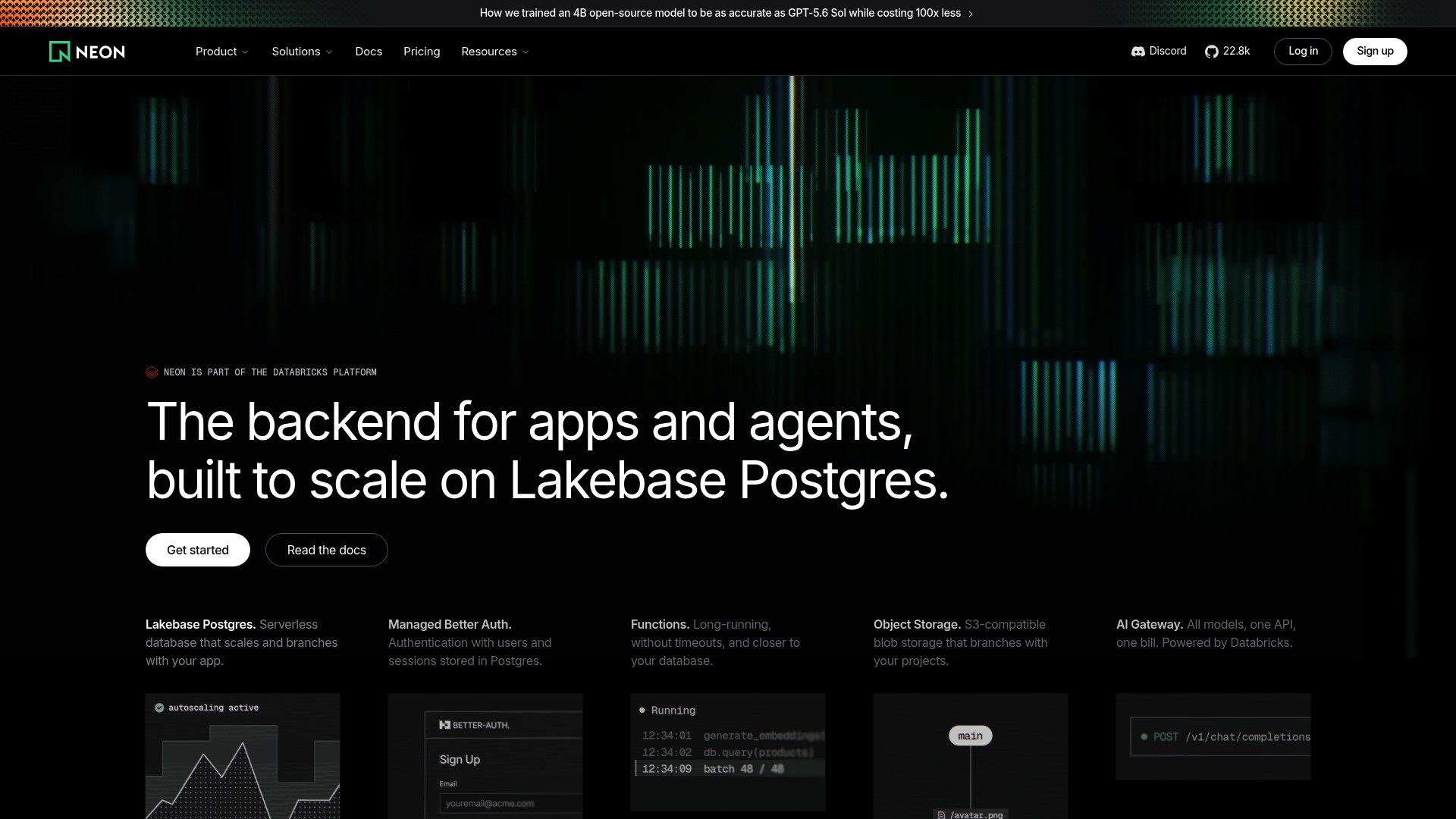The image size is (1456, 819).
Task: Go to the Pricing page
Action: 422,52
